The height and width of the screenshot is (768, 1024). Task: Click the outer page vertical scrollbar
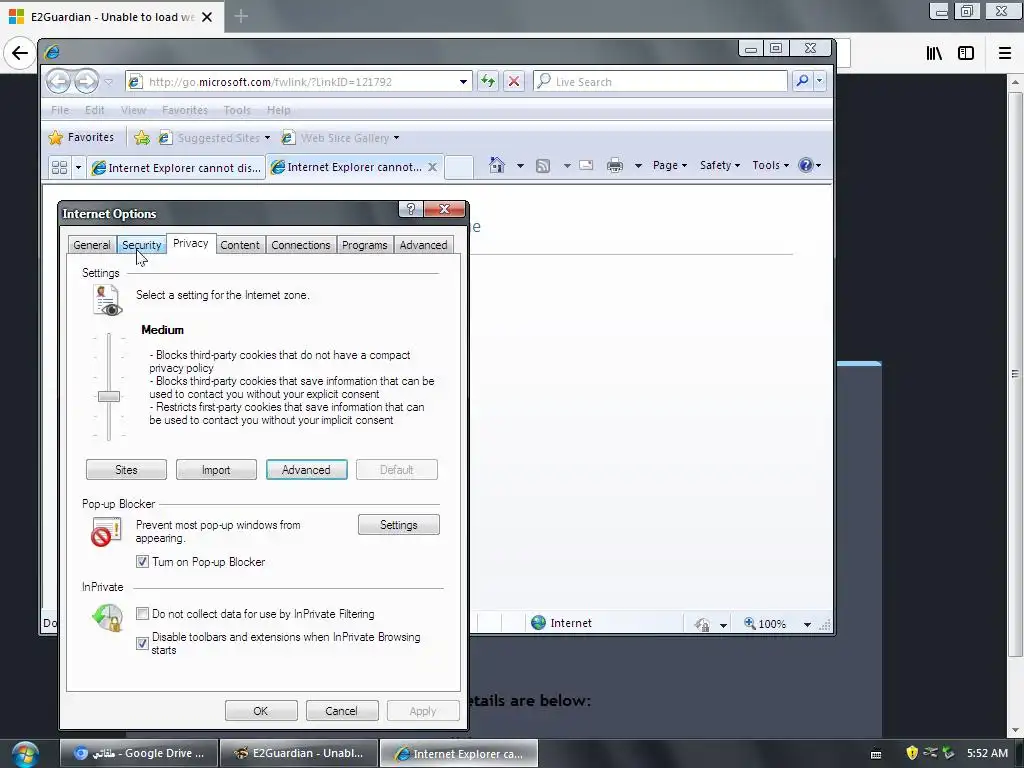pyautogui.click(x=1015, y=376)
